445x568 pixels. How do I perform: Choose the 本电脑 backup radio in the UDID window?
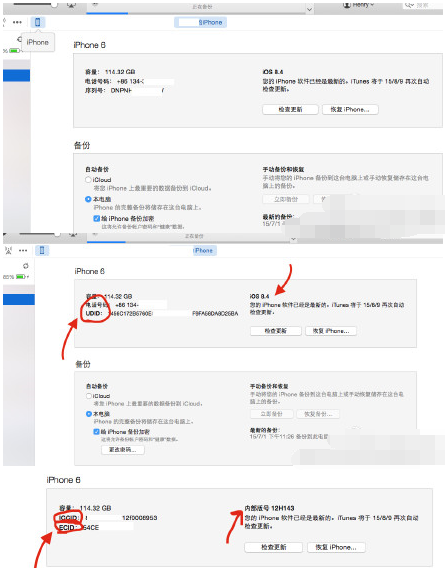(89, 414)
